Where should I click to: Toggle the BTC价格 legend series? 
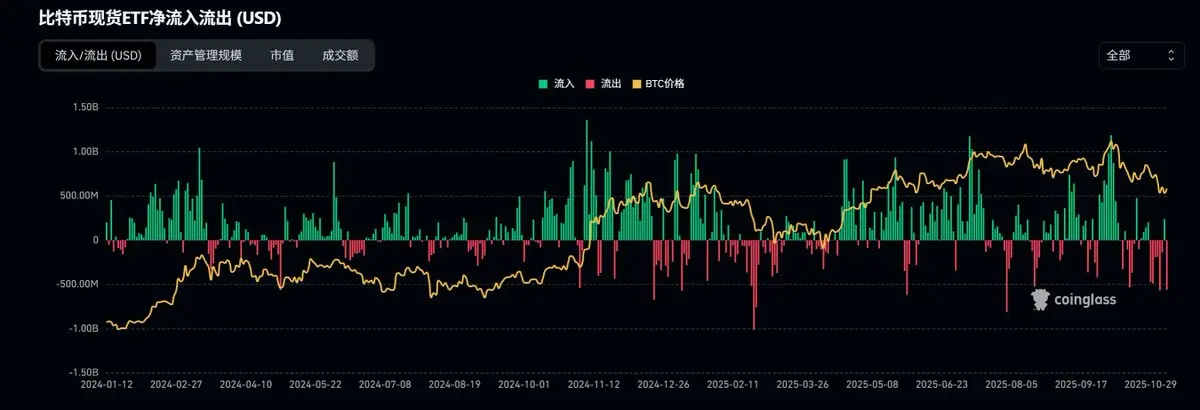pyautogui.click(x=658, y=84)
